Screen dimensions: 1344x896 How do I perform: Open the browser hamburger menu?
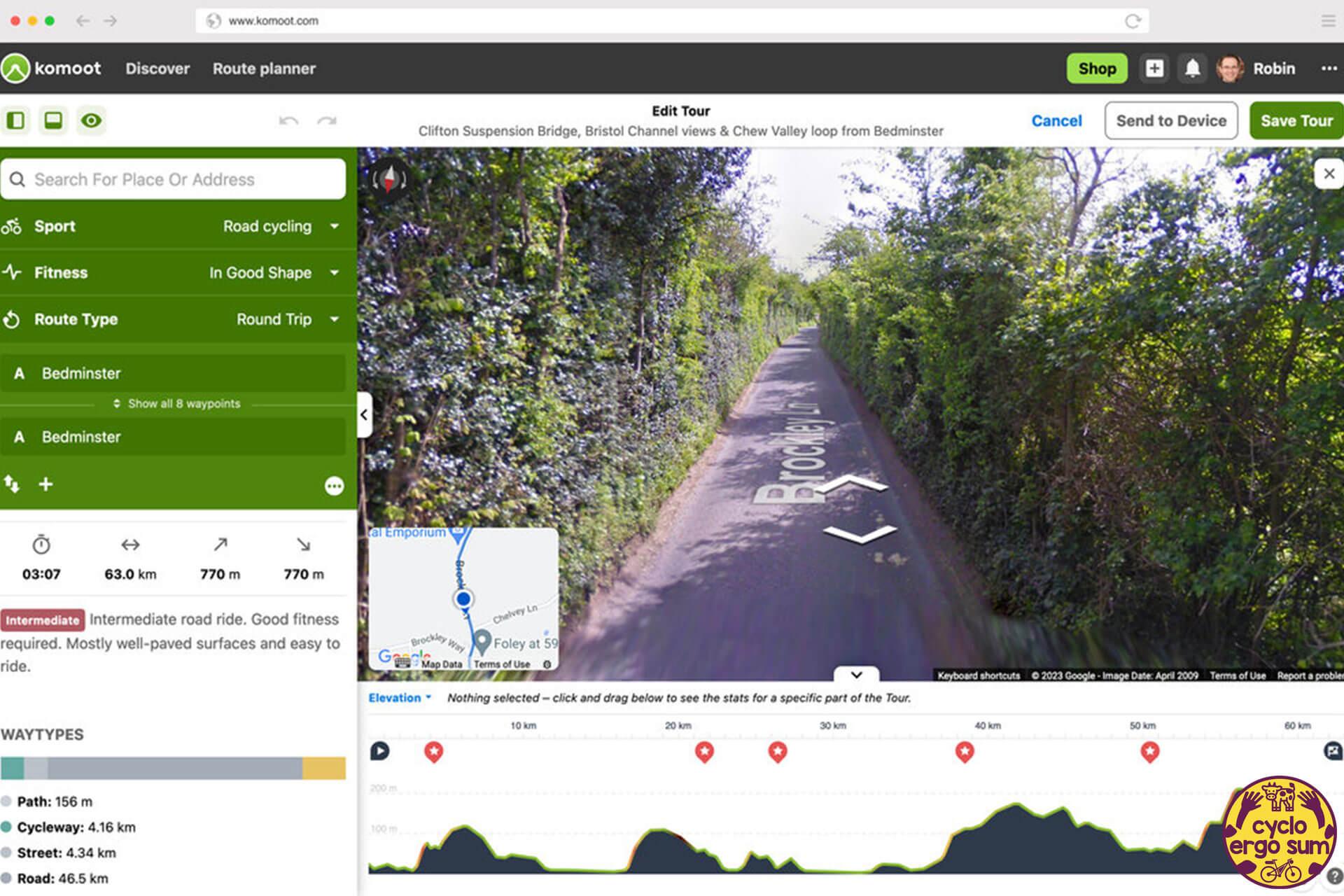click(x=1328, y=21)
